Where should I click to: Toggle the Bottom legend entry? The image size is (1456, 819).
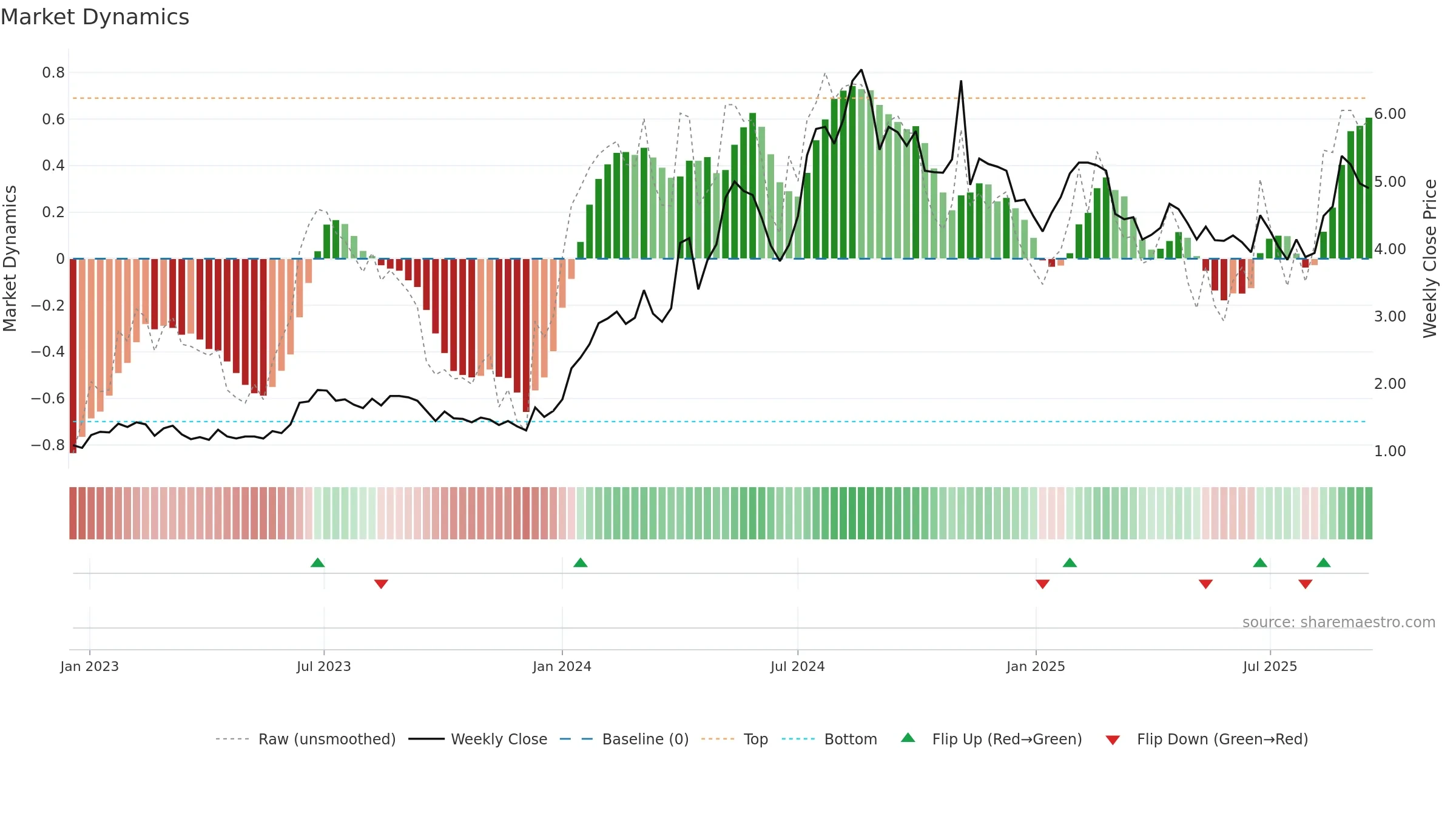pyautogui.click(x=829, y=739)
